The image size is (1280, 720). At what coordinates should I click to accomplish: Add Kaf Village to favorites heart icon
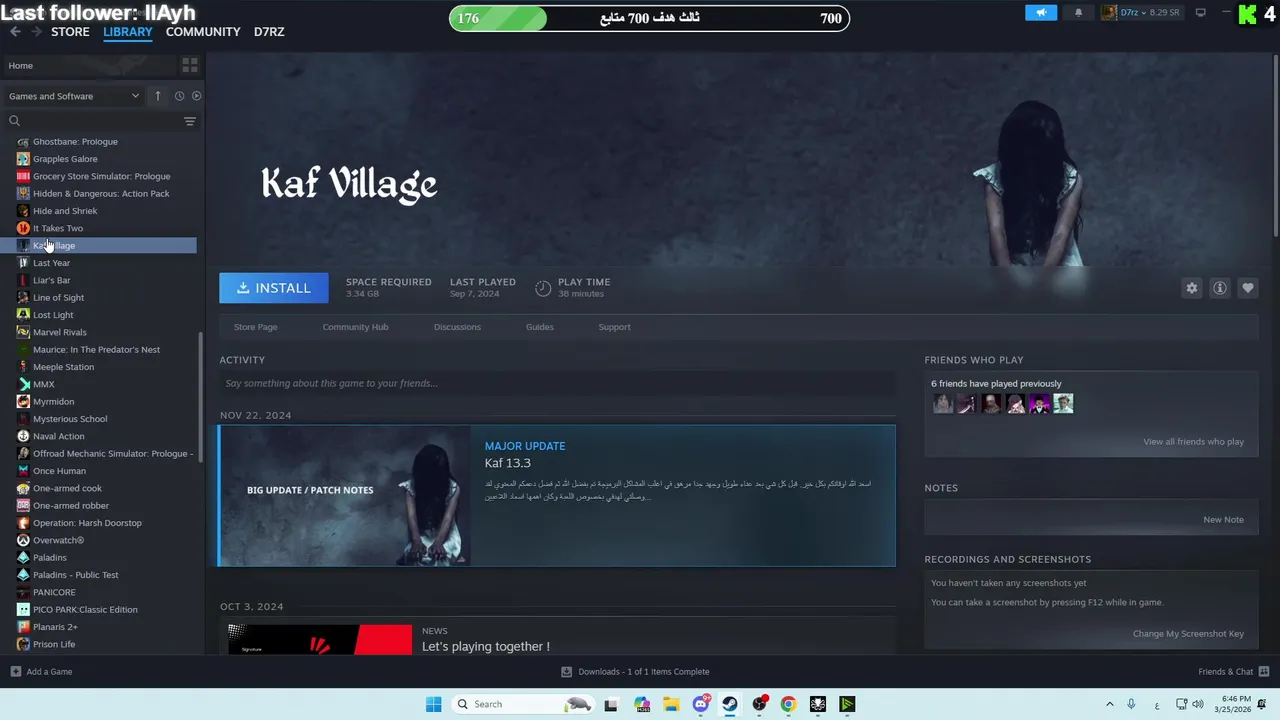click(x=1247, y=288)
